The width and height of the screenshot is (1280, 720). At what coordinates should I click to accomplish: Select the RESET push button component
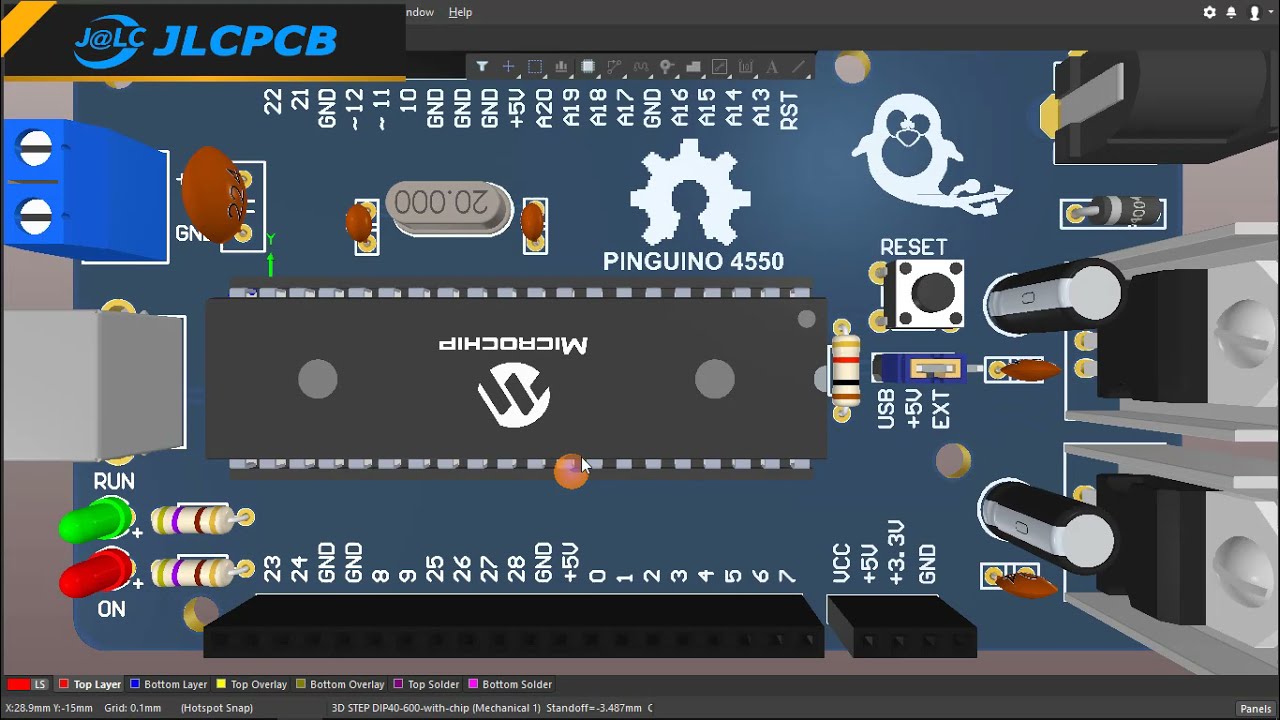(922, 293)
